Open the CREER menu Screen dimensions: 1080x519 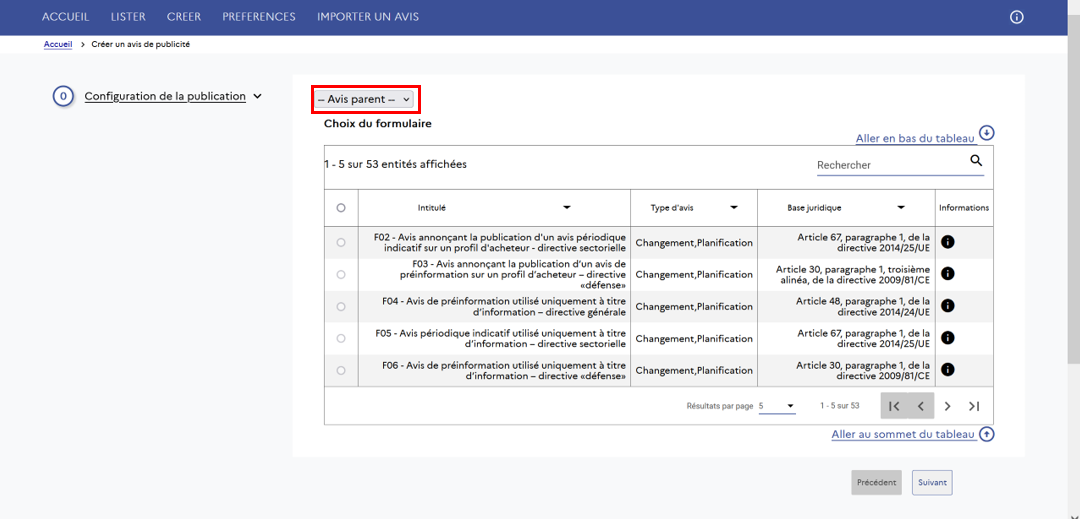point(184,17)
